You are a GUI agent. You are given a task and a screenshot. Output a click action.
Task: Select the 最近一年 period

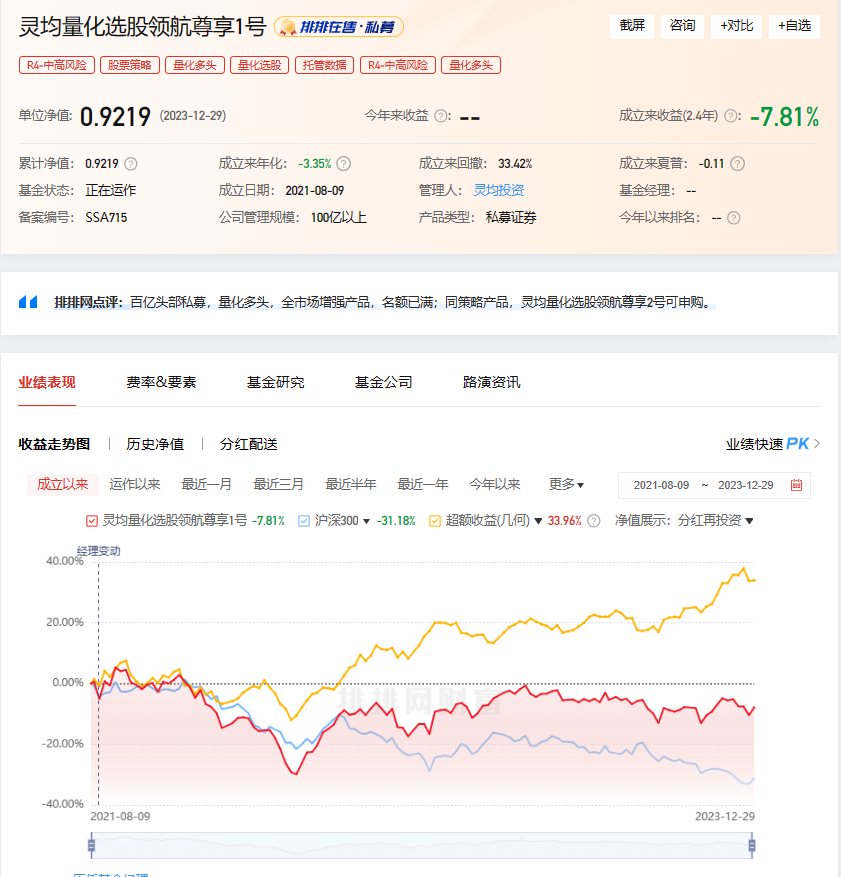point(423,484)
